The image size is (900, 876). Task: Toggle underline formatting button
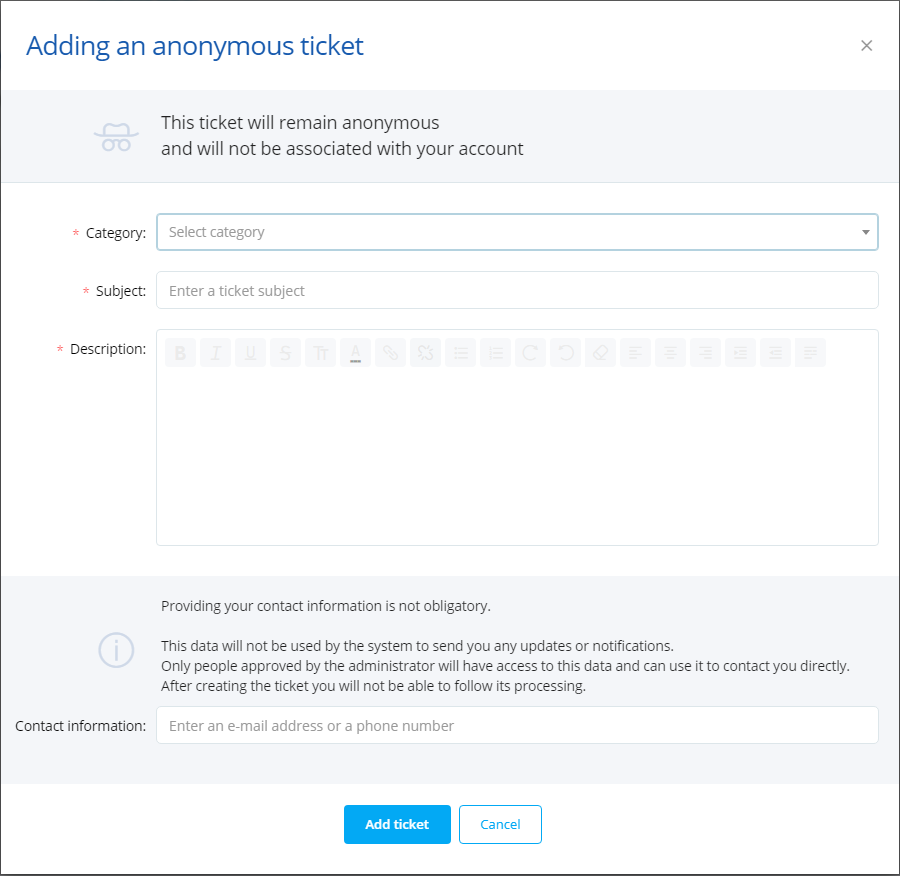pos(250,352)
